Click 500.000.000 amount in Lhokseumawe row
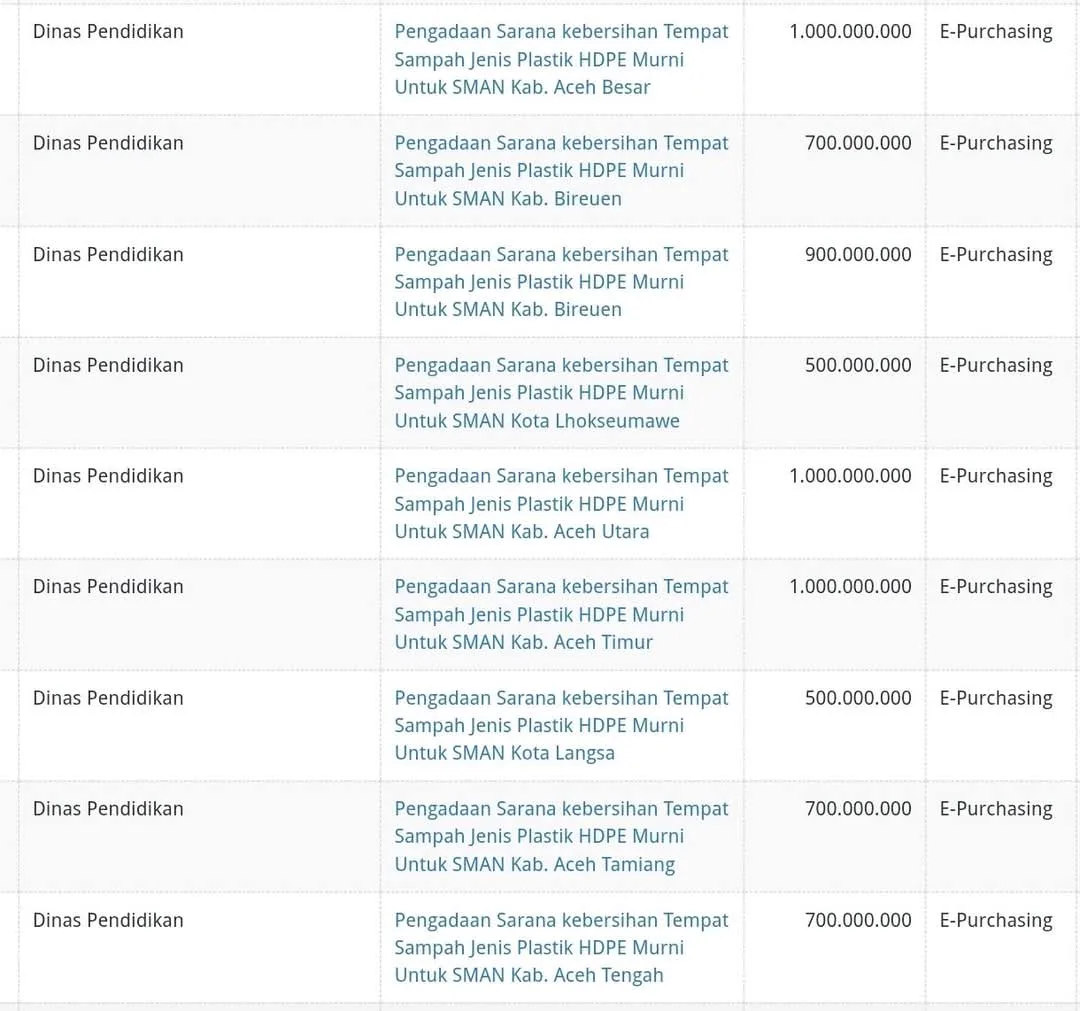The width and height of the screenshot is (1080, 1011). 858,365
